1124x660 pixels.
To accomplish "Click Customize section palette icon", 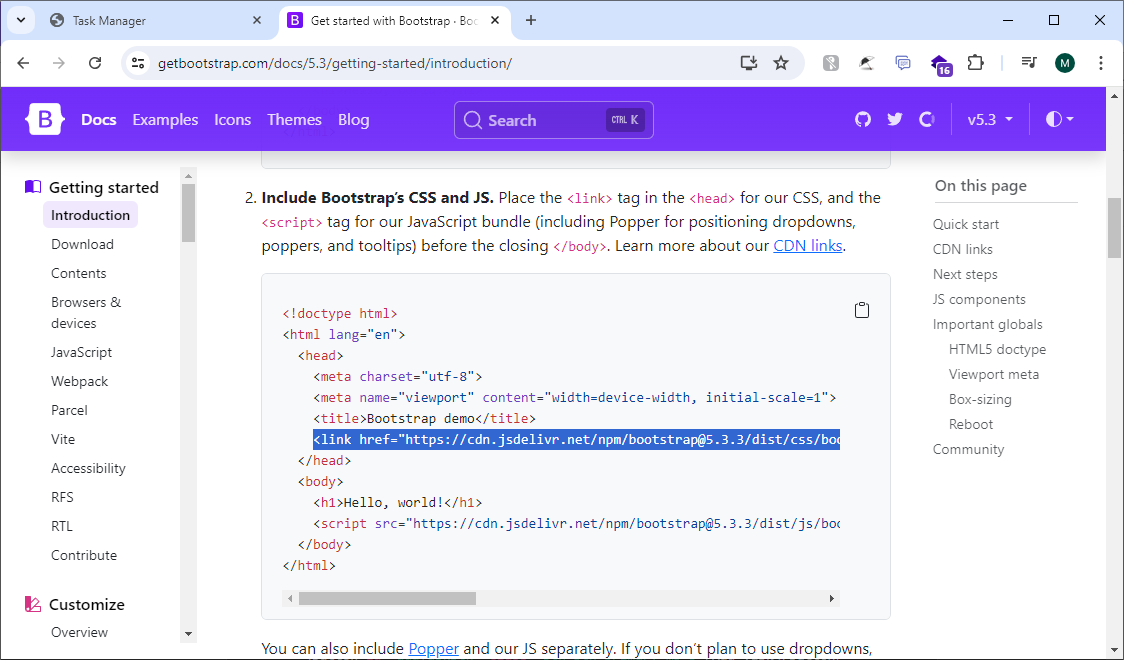I will click(33, 604).
